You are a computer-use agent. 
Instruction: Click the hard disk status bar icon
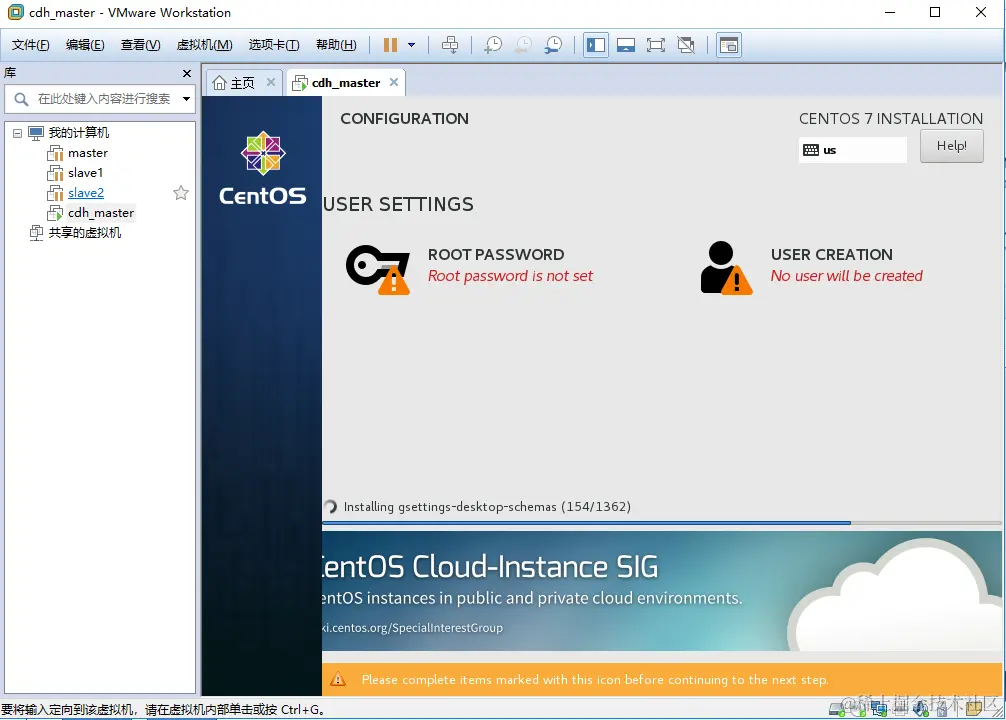837,709
